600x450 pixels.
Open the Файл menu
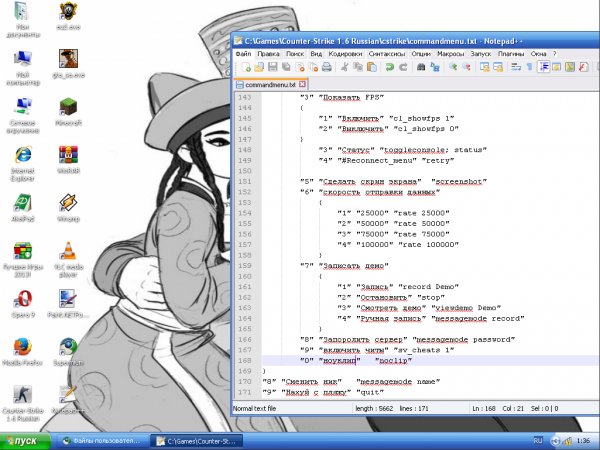coord(243,53)
